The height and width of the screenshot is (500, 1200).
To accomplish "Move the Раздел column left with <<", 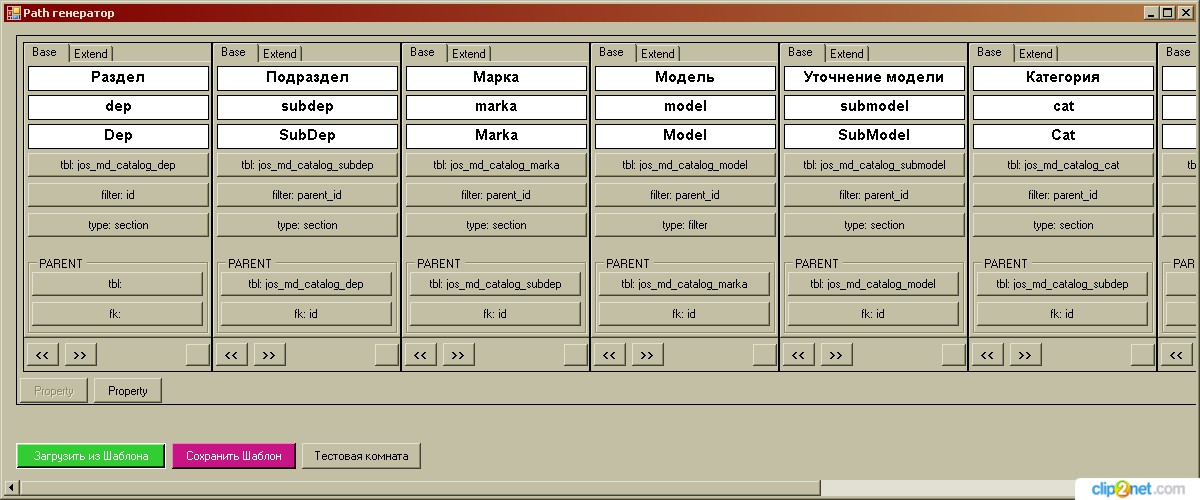I will click(43, 354).
